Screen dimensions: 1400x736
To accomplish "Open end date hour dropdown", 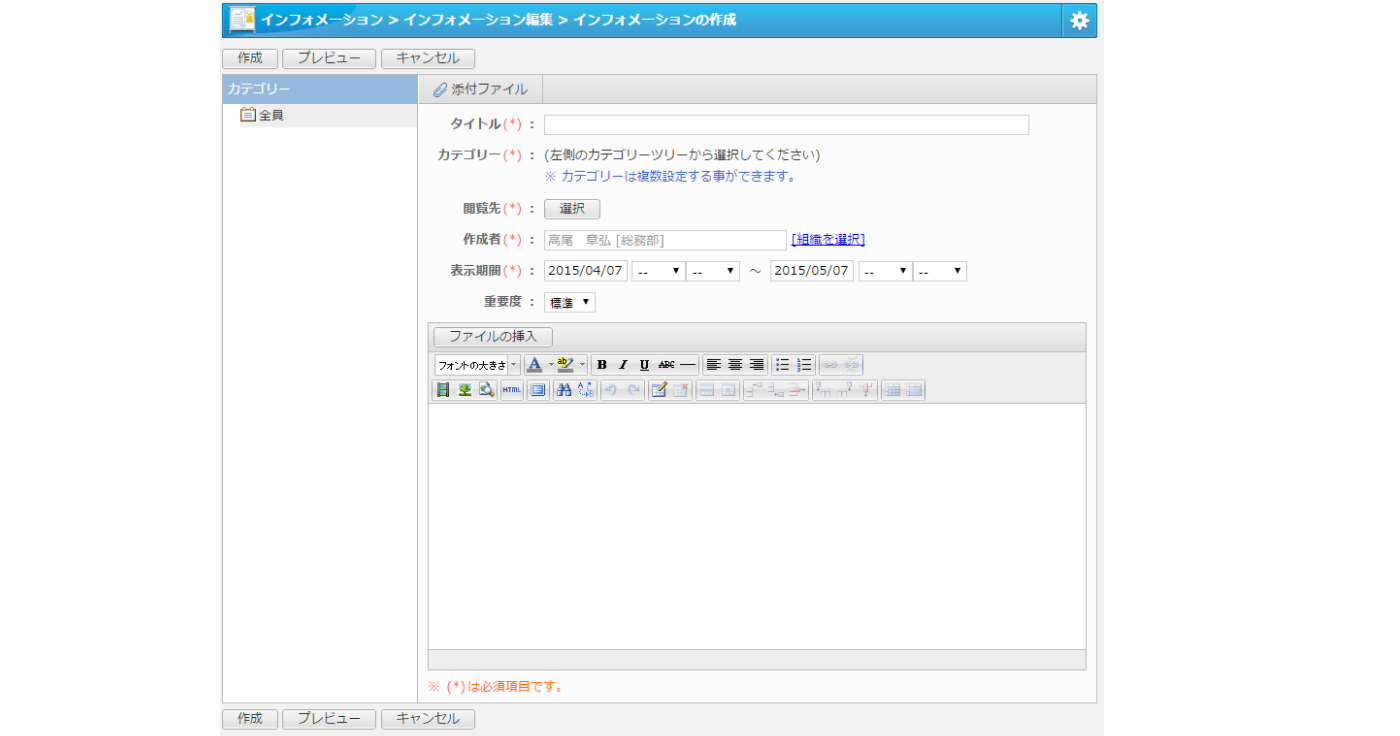I will click(885, 271).
